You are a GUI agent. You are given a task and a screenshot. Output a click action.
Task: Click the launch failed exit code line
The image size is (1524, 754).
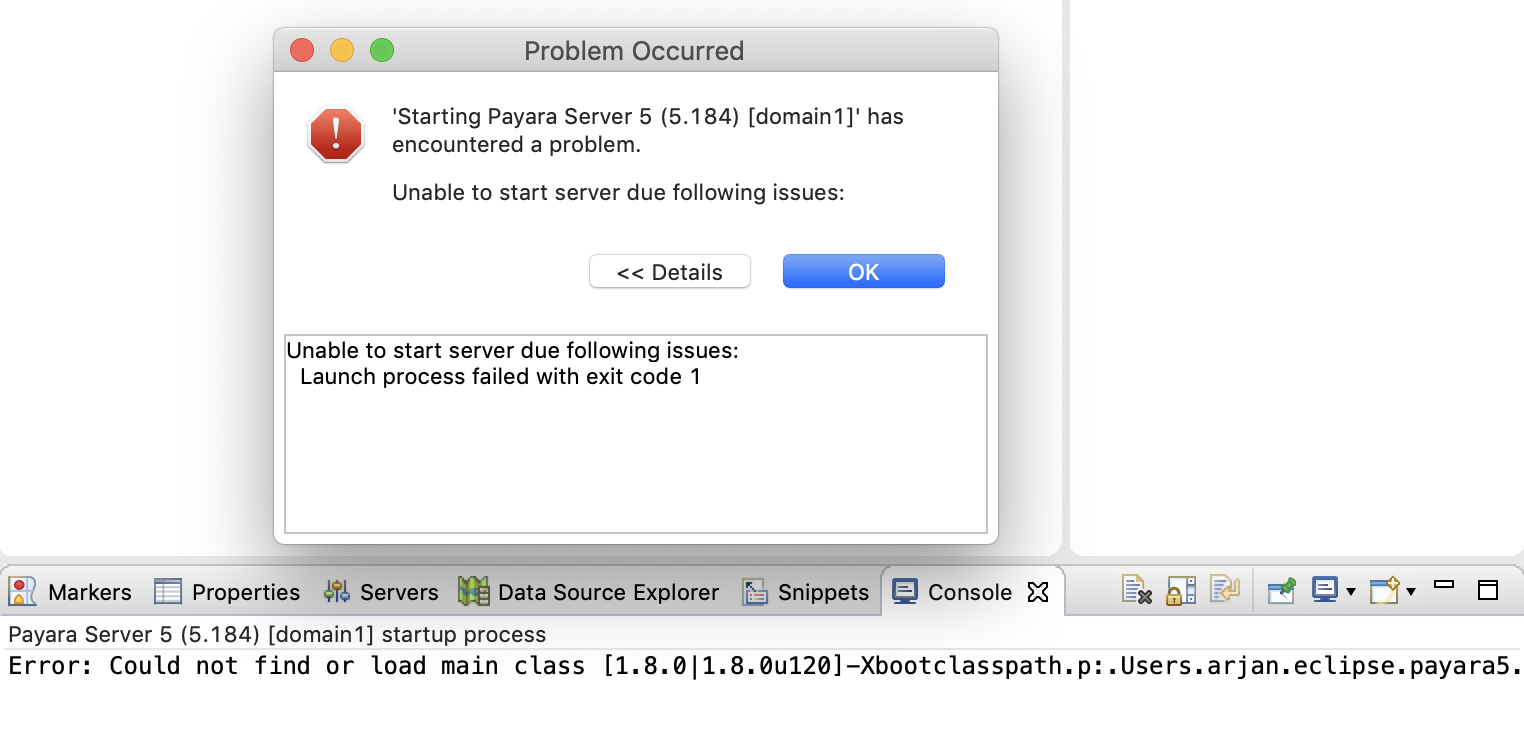click(500, 377)
